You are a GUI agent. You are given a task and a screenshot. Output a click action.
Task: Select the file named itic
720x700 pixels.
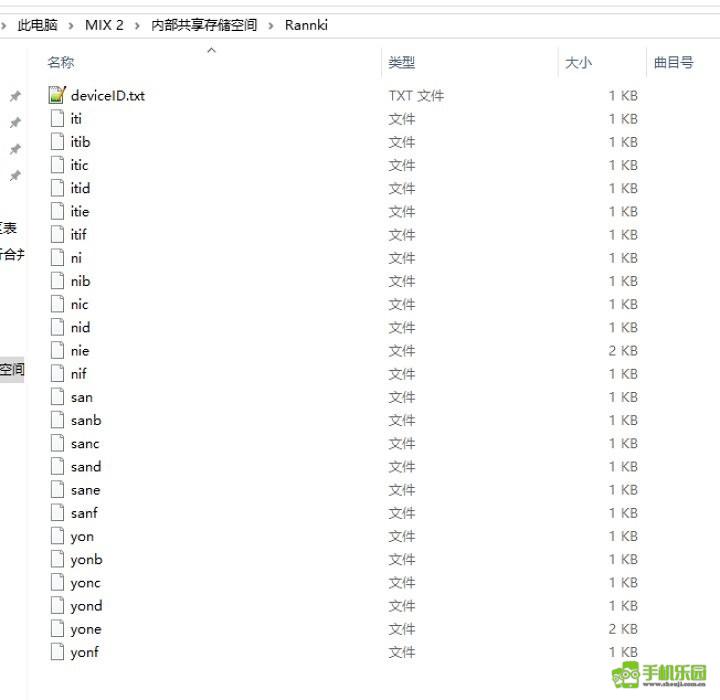point(79,165)
